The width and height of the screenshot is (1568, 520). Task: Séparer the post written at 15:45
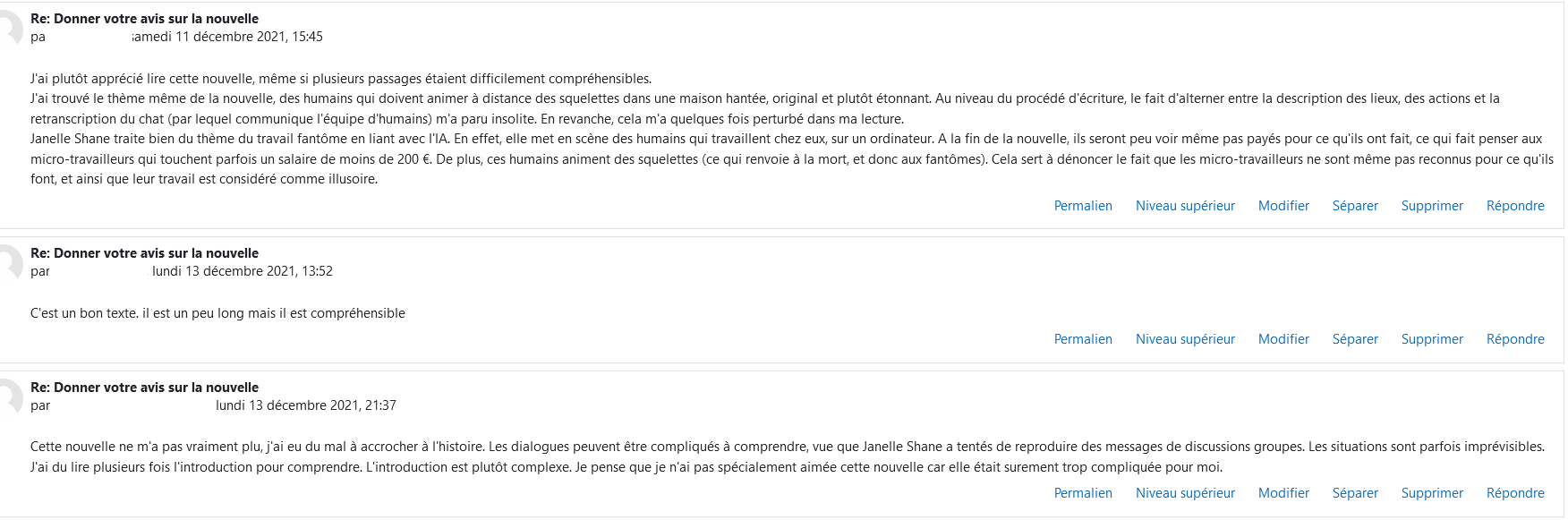click(x=1355, y=206)
